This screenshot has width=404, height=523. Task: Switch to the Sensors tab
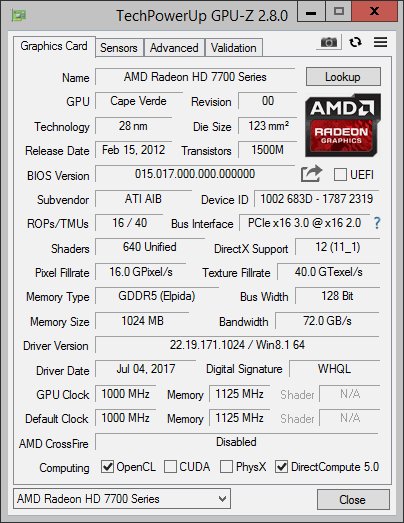119,48
